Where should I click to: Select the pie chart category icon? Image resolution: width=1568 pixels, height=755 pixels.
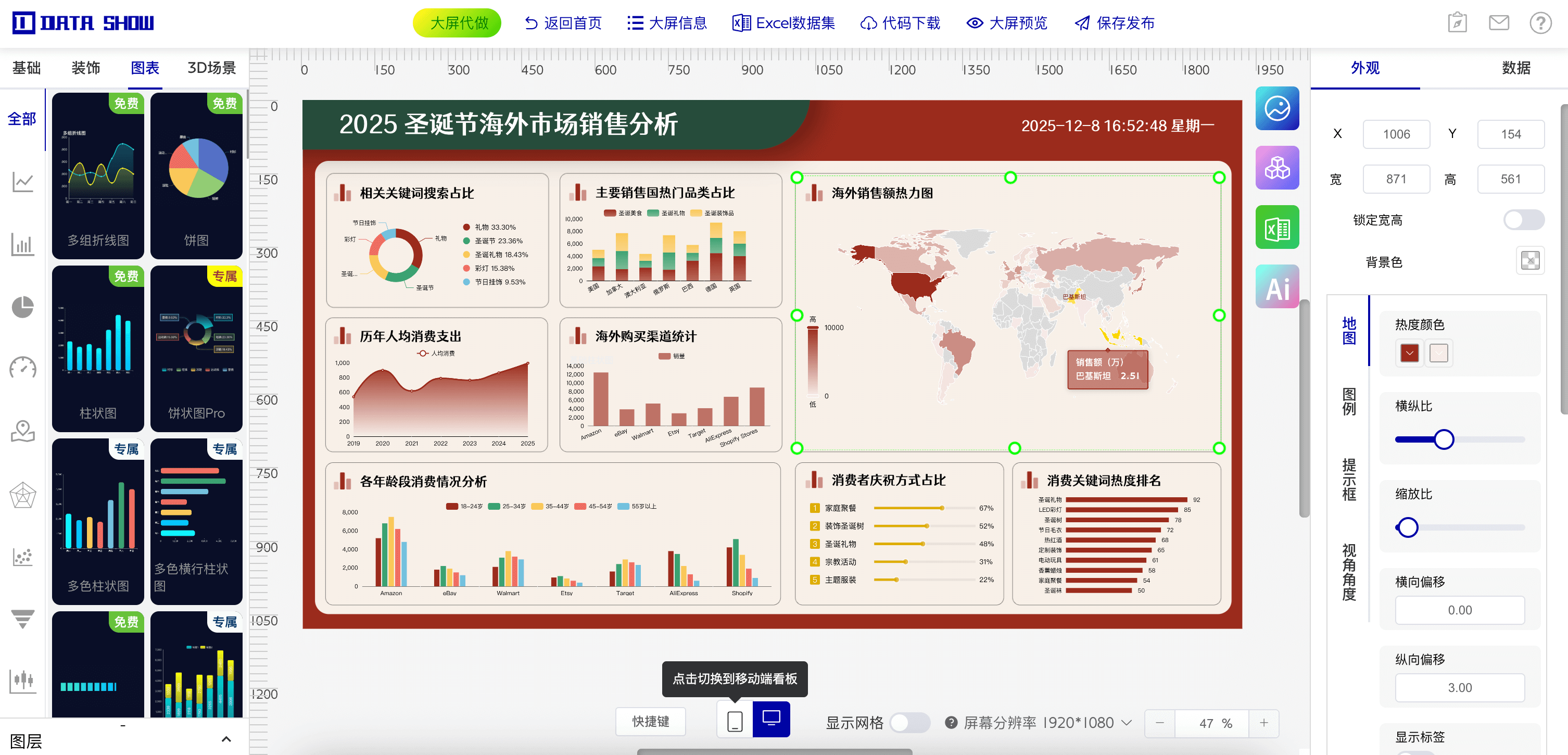[22, 307]
